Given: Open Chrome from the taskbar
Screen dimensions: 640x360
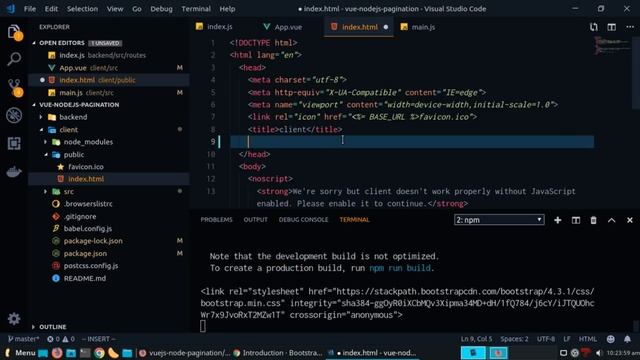Looking at the screenshot, I should point(99,353).
